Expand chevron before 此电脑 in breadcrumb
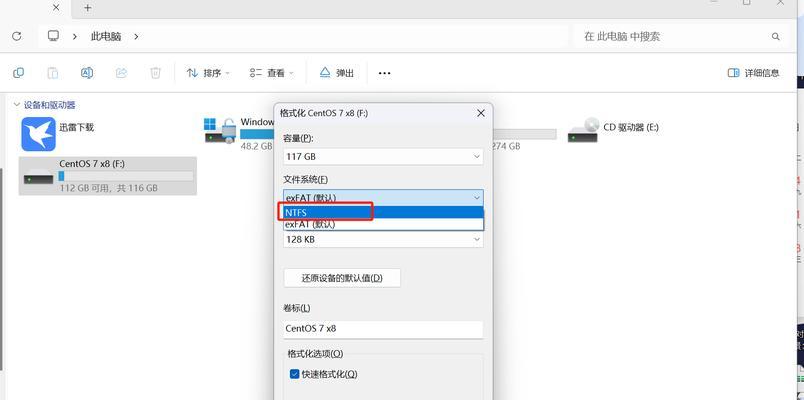Screen dimensions: 804x400 (75, 36)
